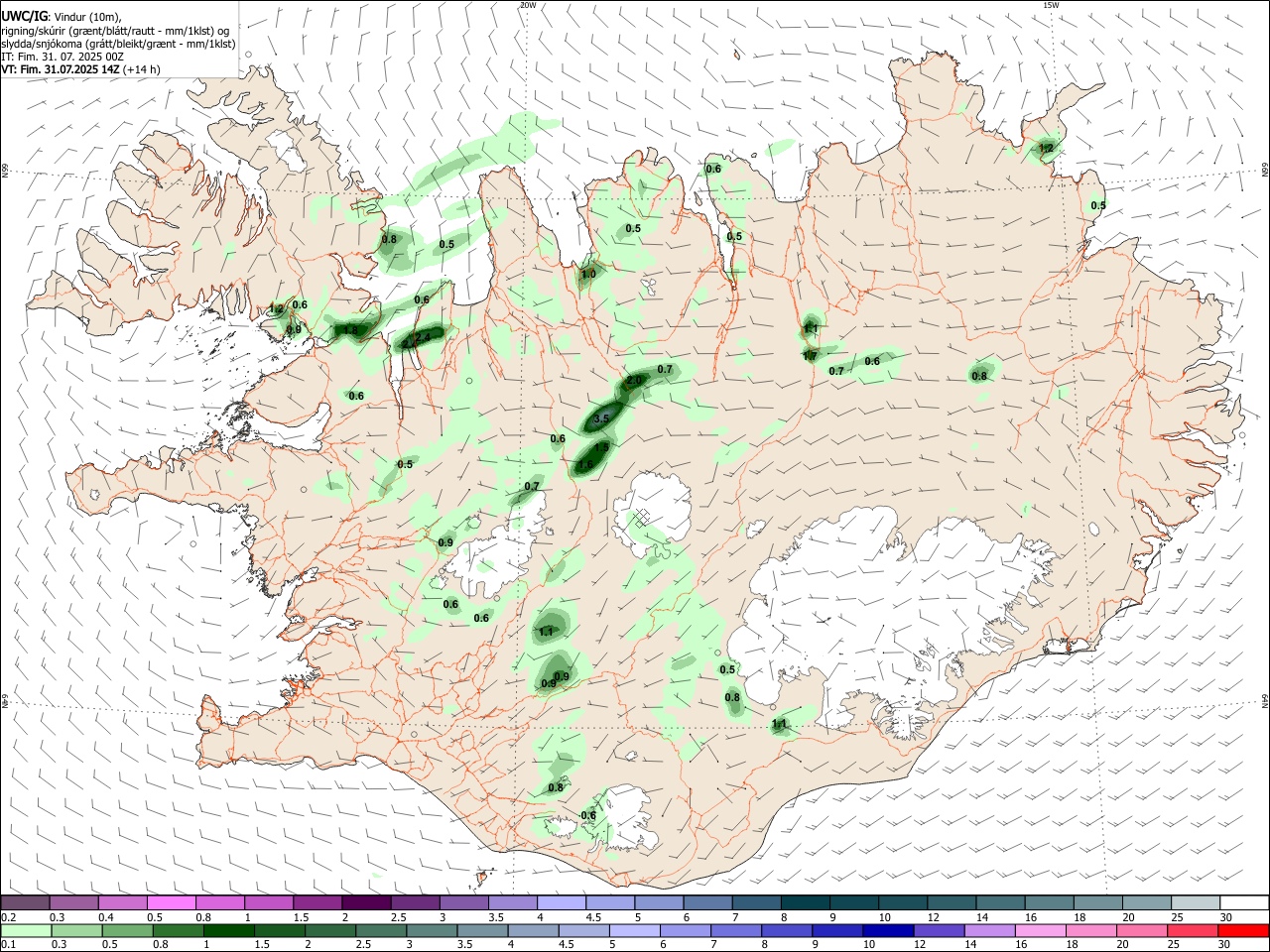1270x952 pixels.
Task: Select the dark teal 8–9 snow swatch
Action: [x=805, y=902]
